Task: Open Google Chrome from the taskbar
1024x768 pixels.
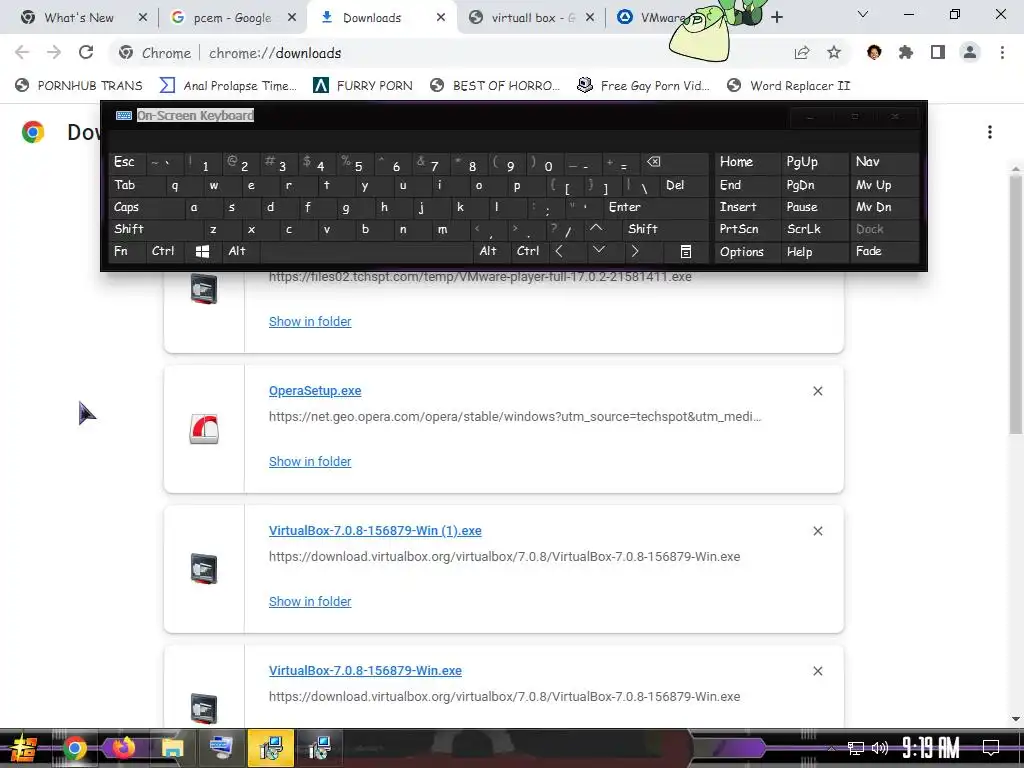Action: pyautogui.click(x=74, y=748)
